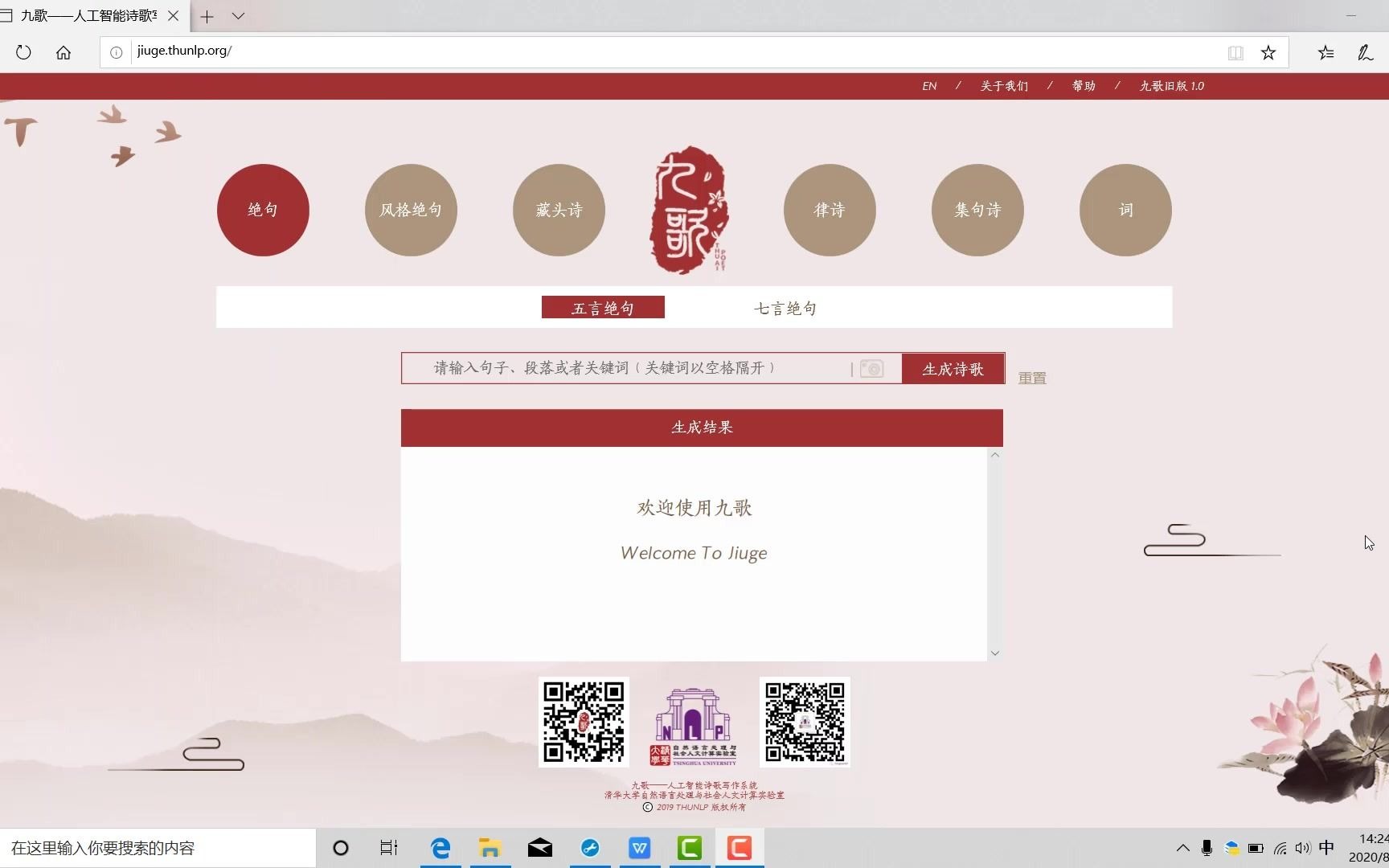Expand the tab preview chevron

(238, 16)
